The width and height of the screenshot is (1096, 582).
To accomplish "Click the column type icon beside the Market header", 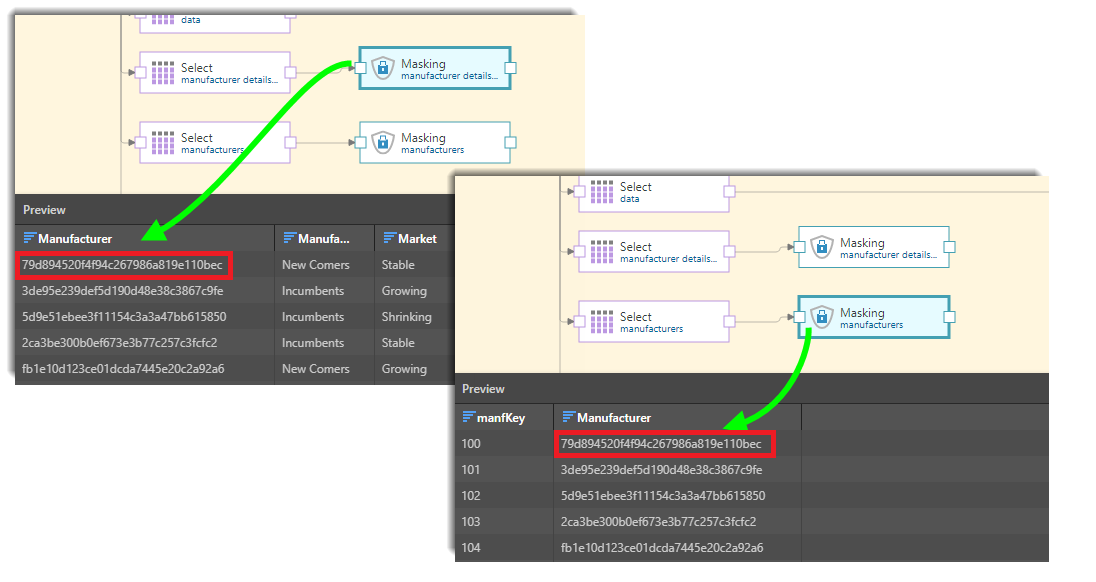I will tap(389, 239).
